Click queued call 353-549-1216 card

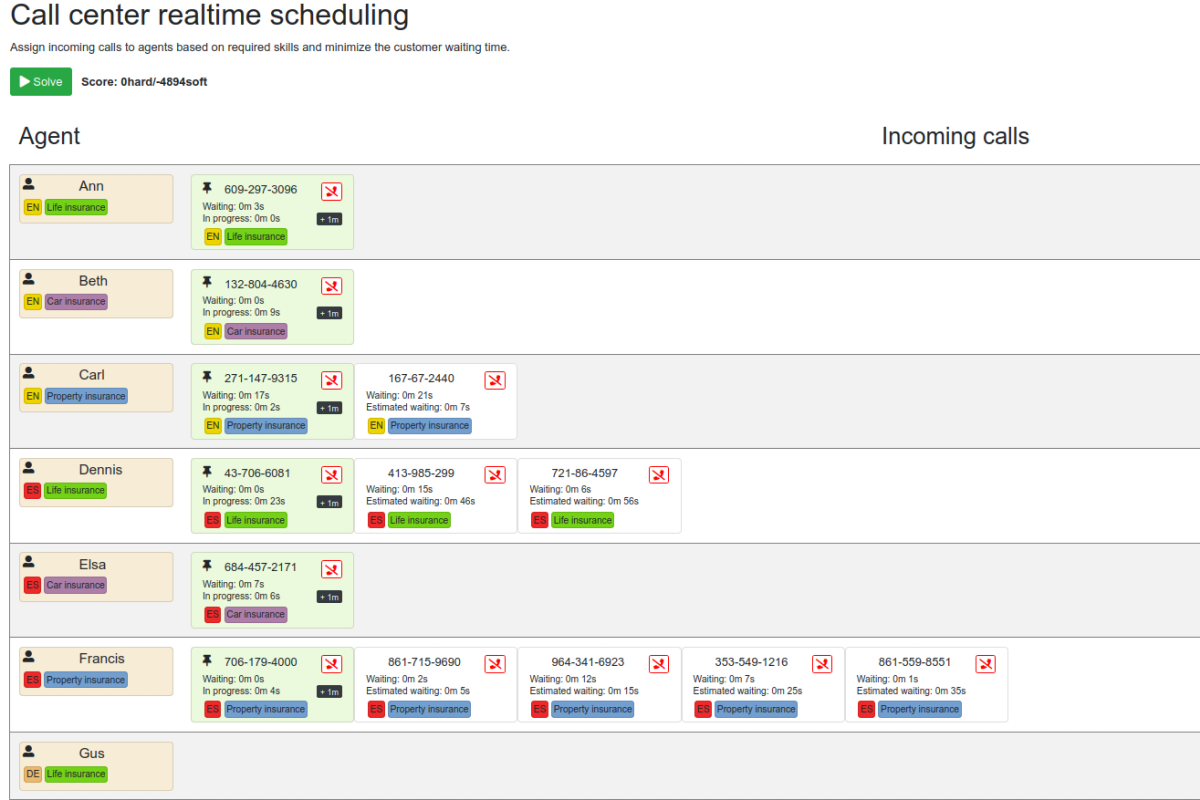(x=763, y=684)
